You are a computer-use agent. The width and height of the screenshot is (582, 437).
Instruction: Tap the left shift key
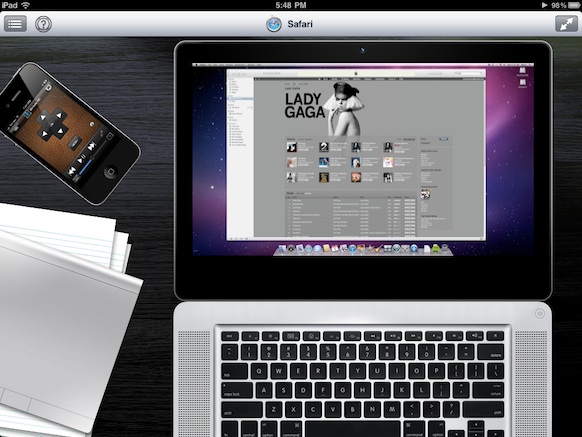[242, 410]
